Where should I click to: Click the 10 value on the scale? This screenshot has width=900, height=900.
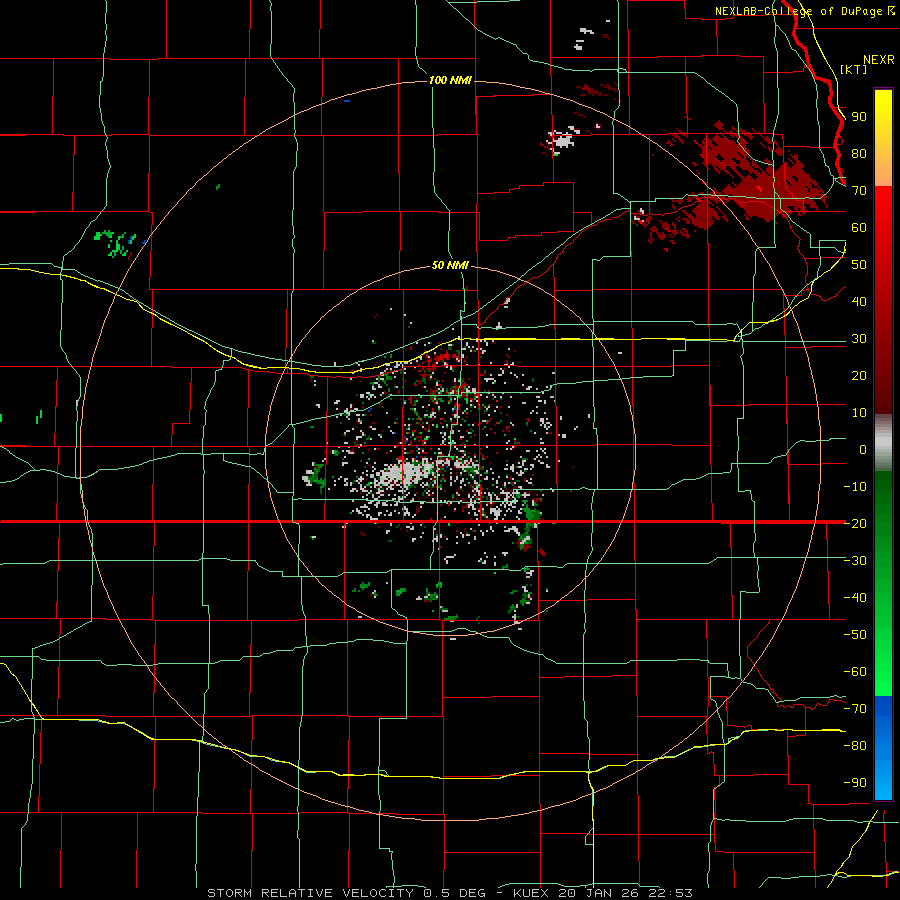coord(859,413)
